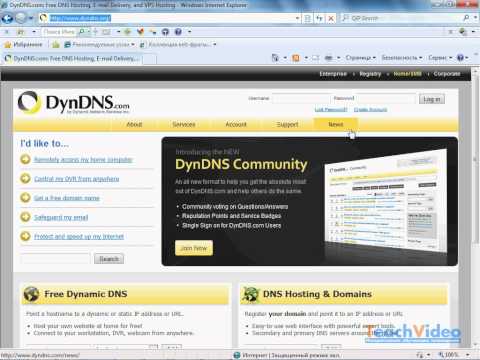This screenshot has height=360, width=480.
Task: Expand the RSS feeds dropdown arrow
Action: 306,58
